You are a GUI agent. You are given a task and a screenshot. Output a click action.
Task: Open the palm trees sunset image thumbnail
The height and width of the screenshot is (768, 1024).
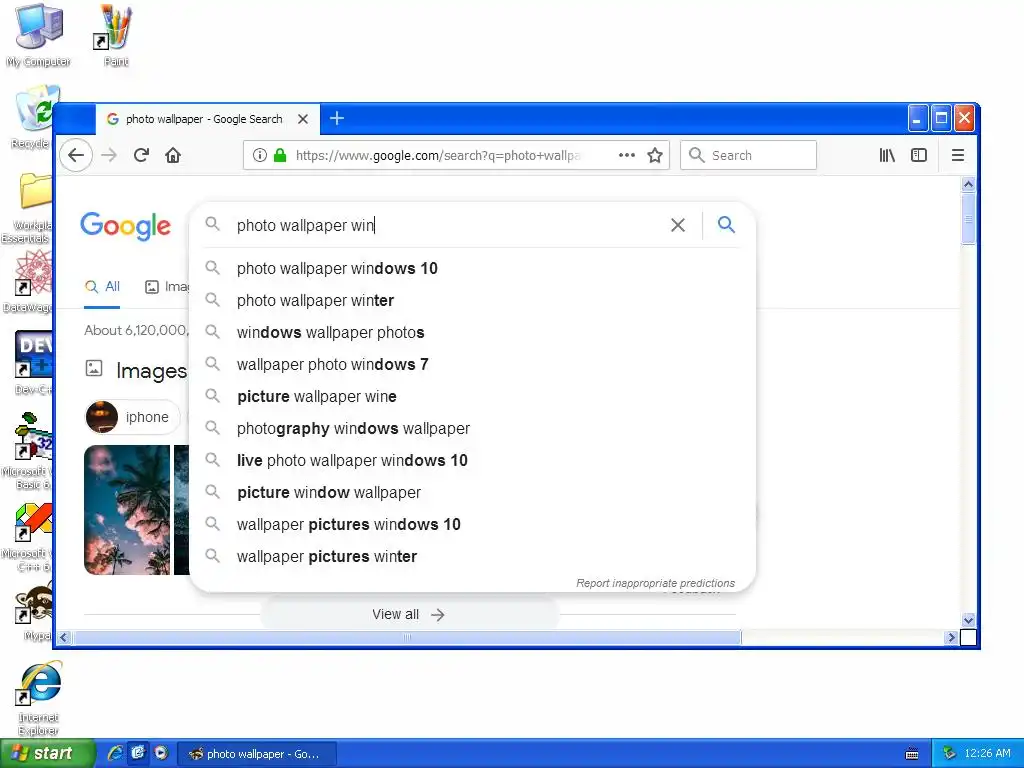127,510
